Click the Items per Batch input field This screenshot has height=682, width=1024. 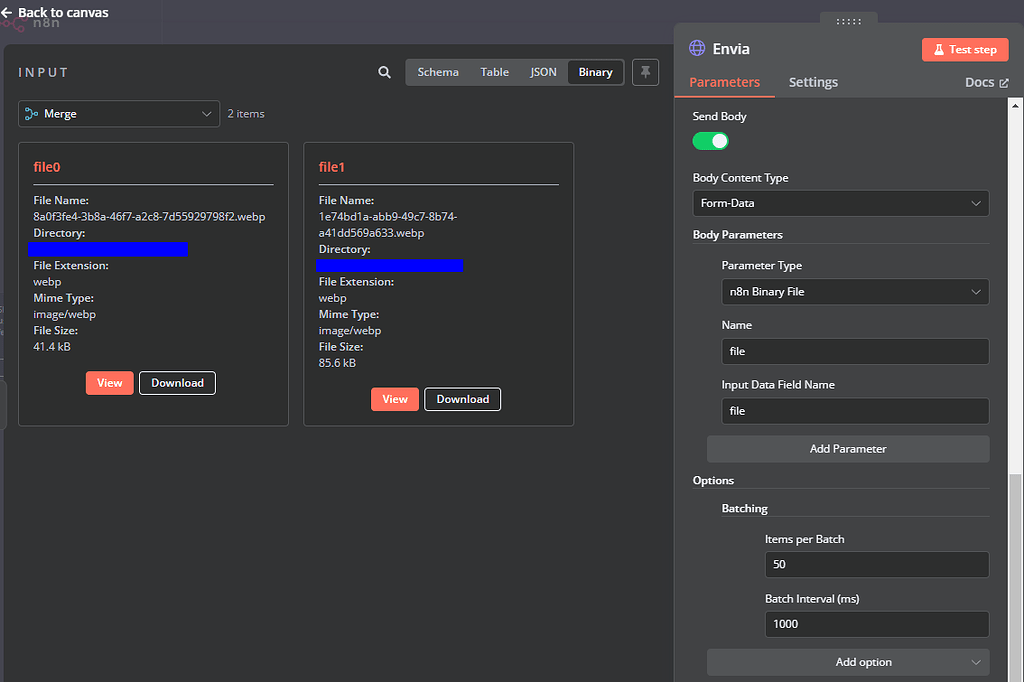pyautogui.click(x=876, y=564)
